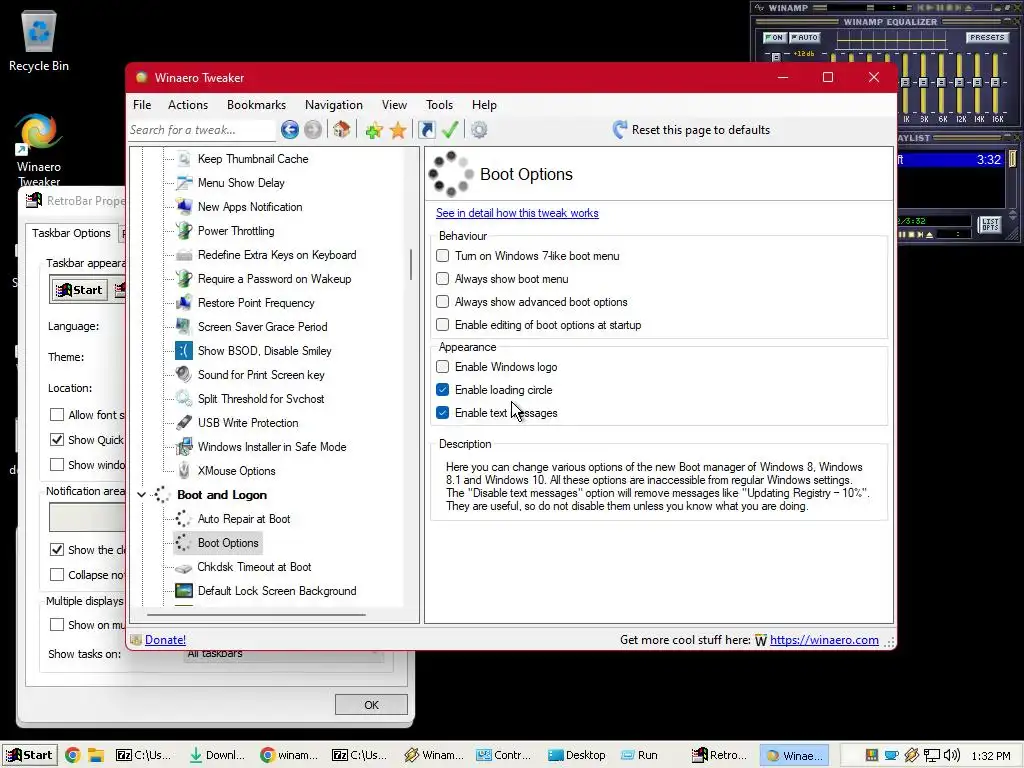Toggle the Collapse notifications checkbox in RetroBar

tap(57, 575)
